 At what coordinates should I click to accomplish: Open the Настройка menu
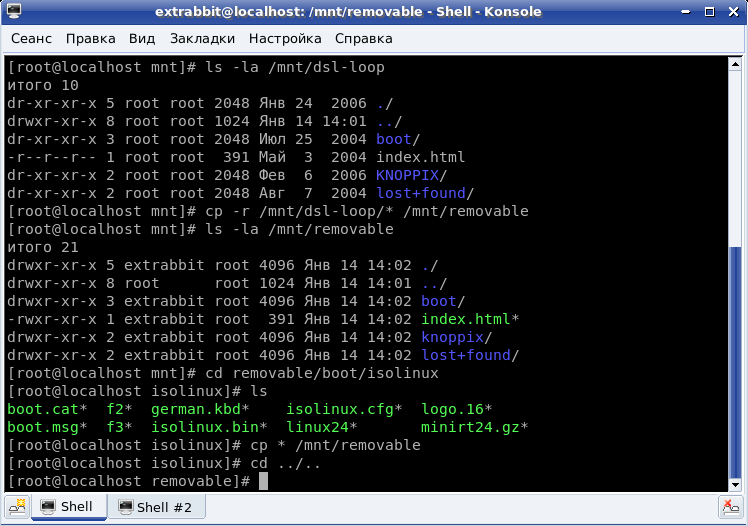[x=285, y=39]
